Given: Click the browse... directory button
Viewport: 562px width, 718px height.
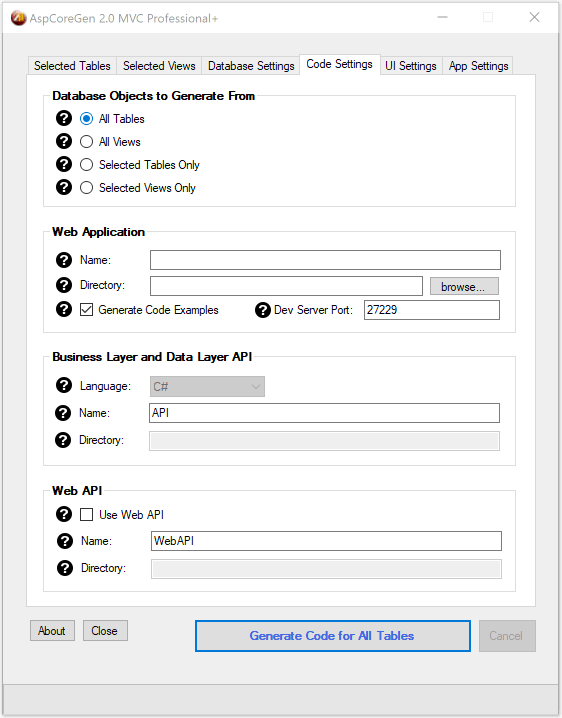Looking at the screenshot, I should pos(464,287).
